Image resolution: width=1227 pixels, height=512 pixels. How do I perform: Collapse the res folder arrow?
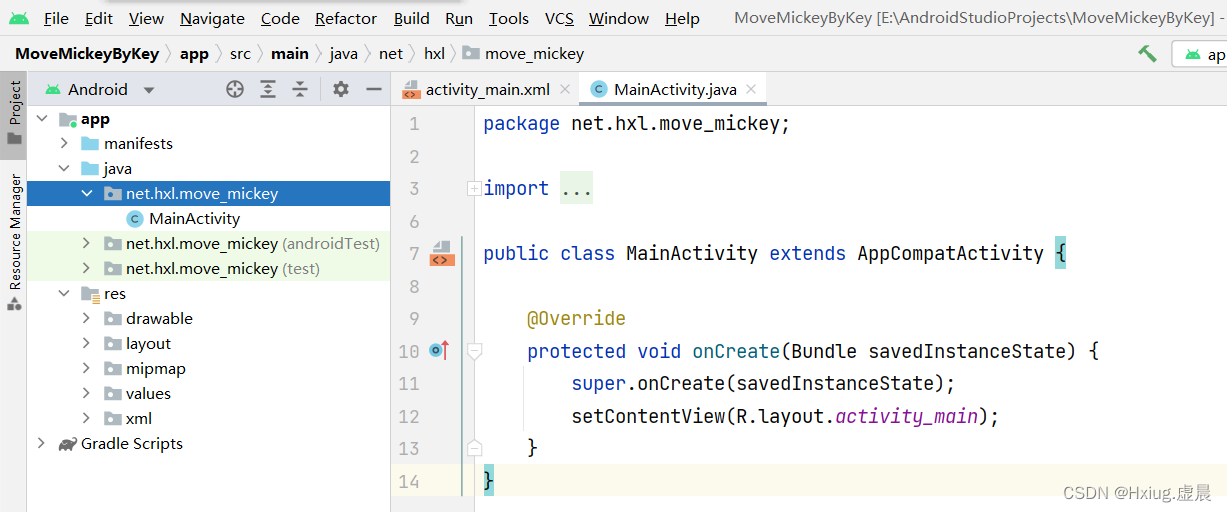(64, 294)
